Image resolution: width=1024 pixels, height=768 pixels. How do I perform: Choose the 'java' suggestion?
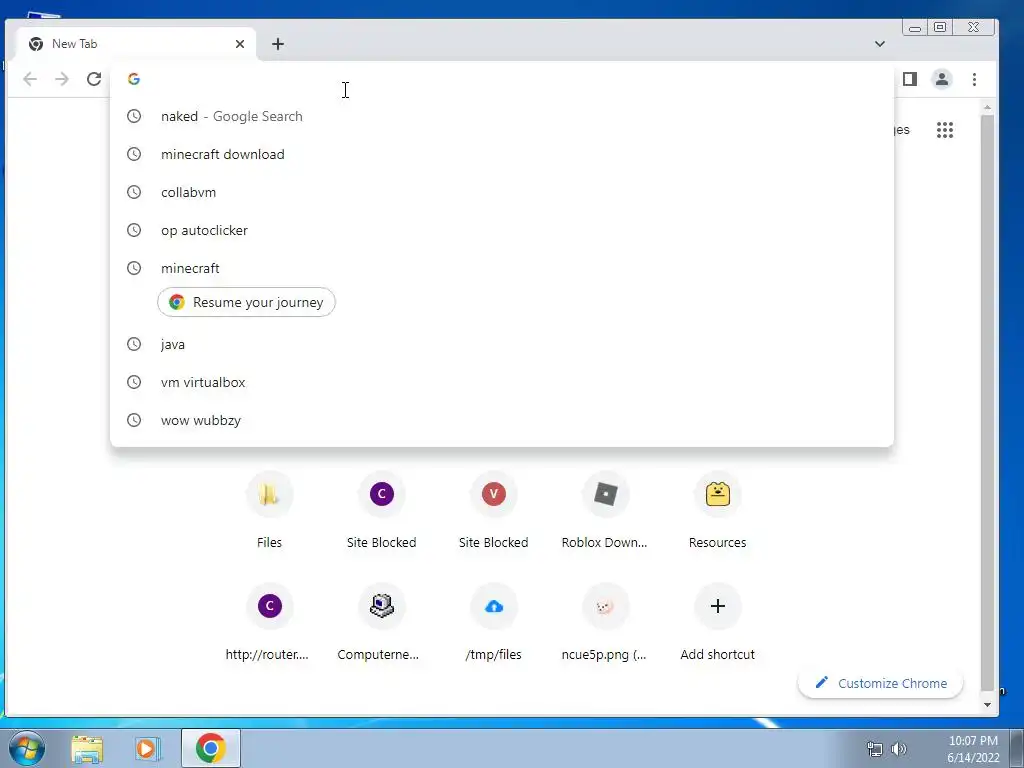coord(502,344)
